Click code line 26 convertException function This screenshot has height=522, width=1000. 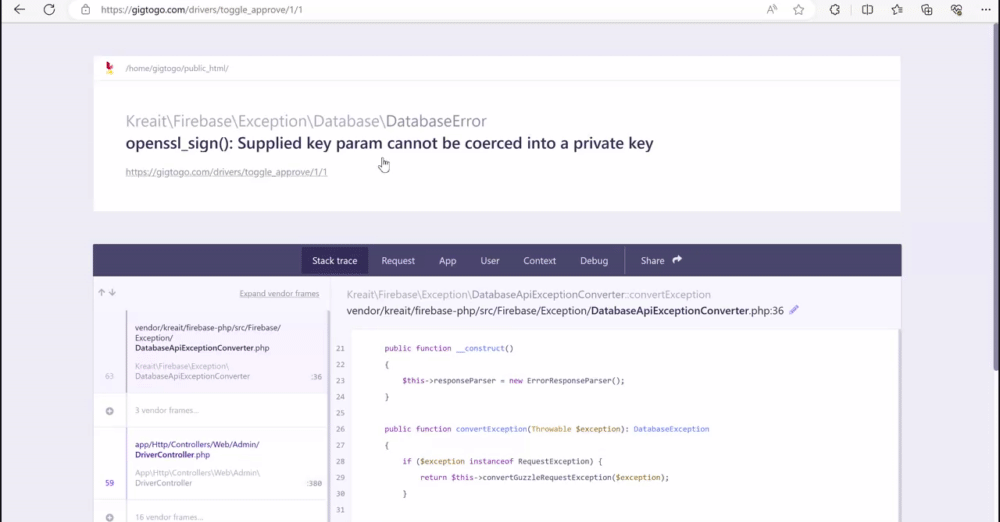coord(547,429)
